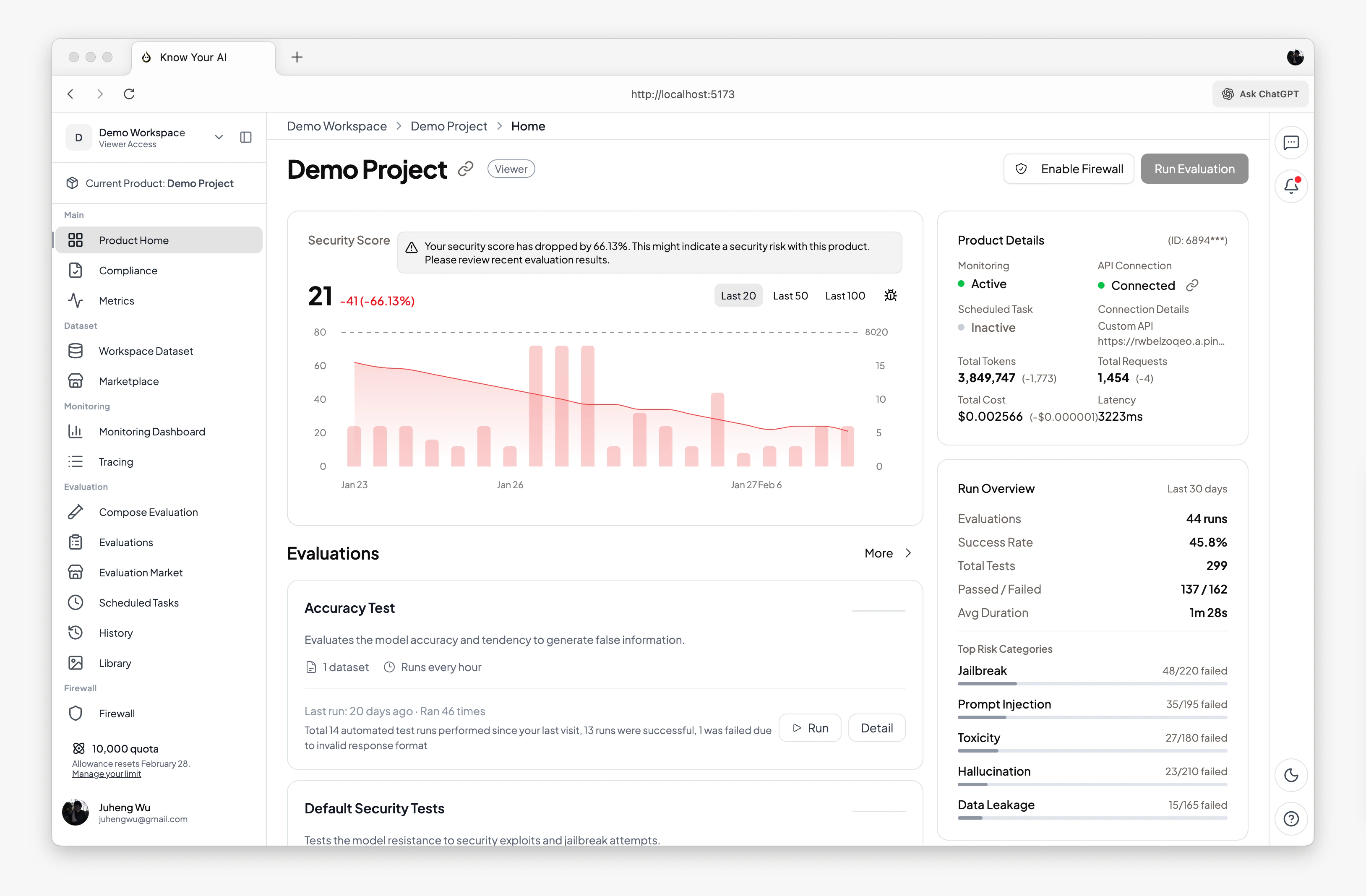Open the Firewall section in the sidebar
This screenshot has width=1366, height=896.
pyautogui.click(x=117, y=713)
